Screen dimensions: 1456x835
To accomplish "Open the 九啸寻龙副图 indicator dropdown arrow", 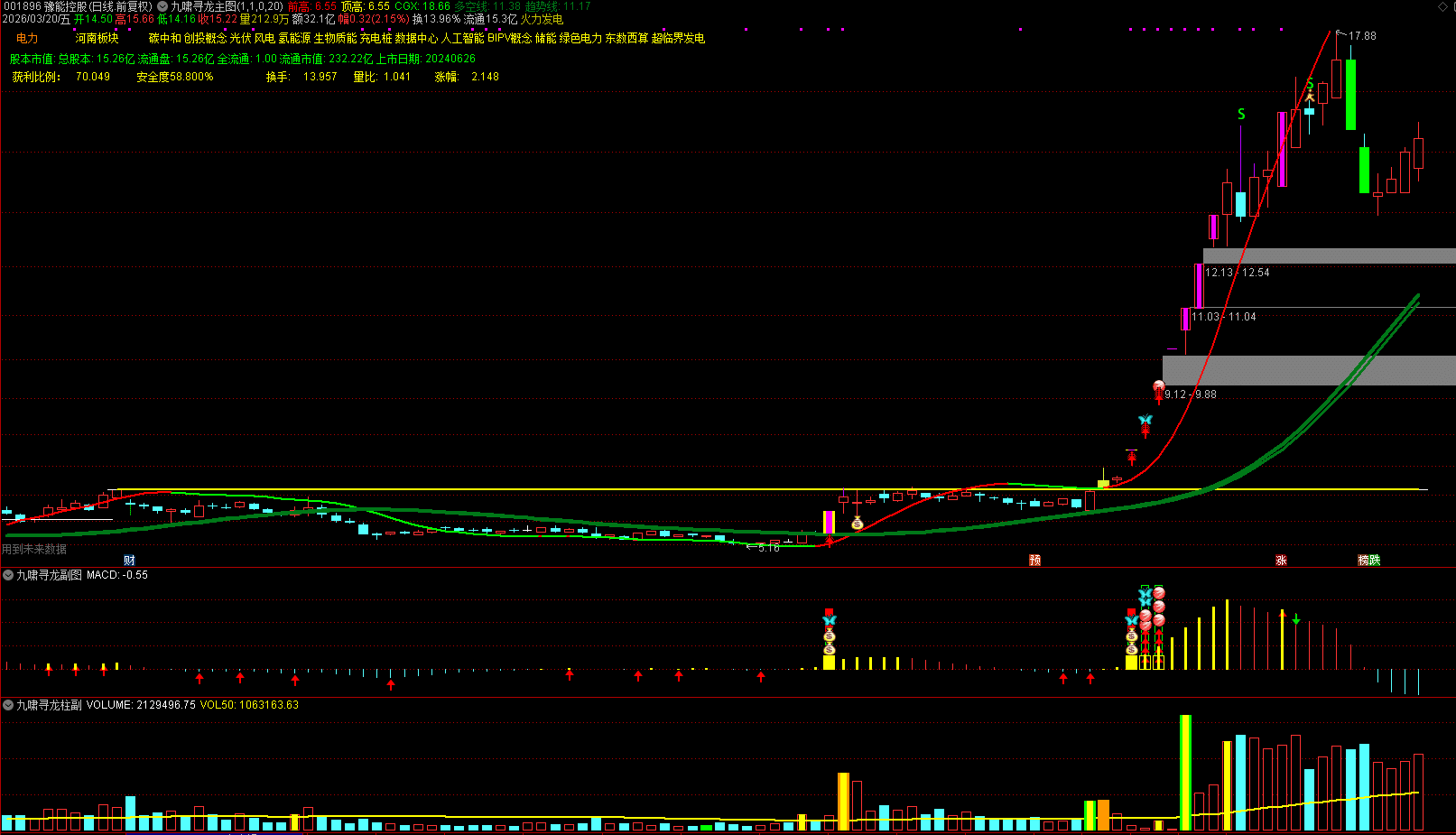I will [8, 575].
